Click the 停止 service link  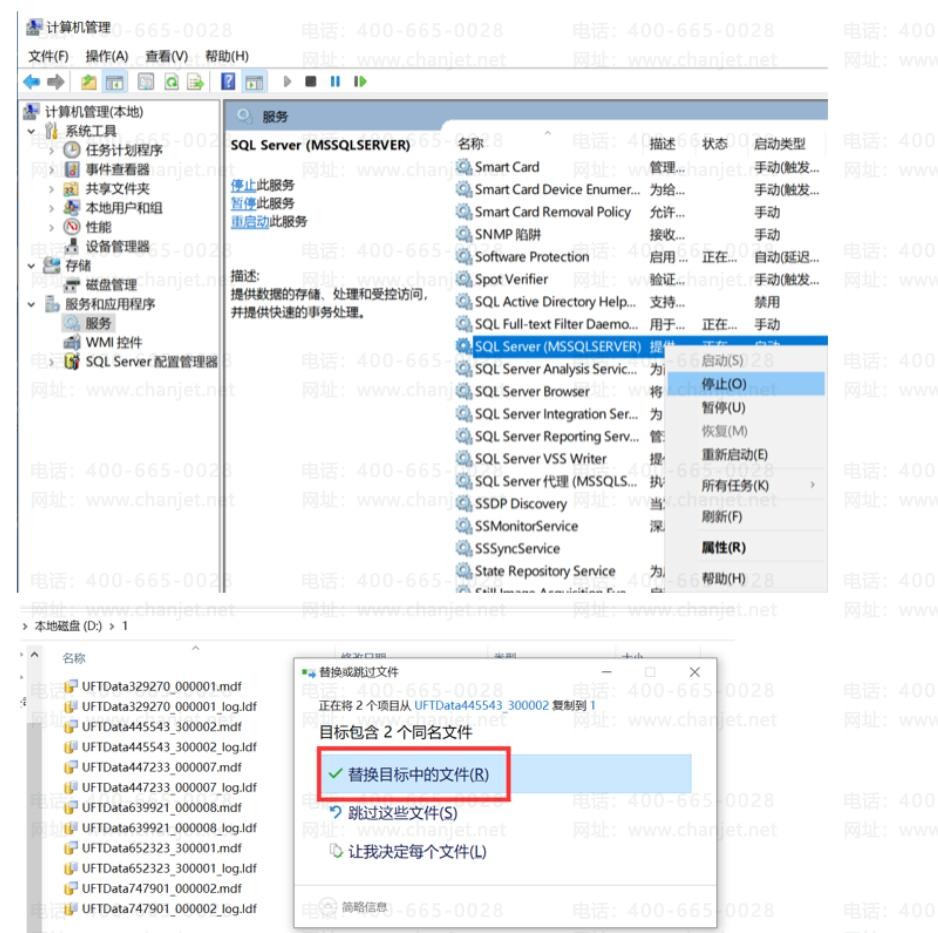click(x=243, y=185)
